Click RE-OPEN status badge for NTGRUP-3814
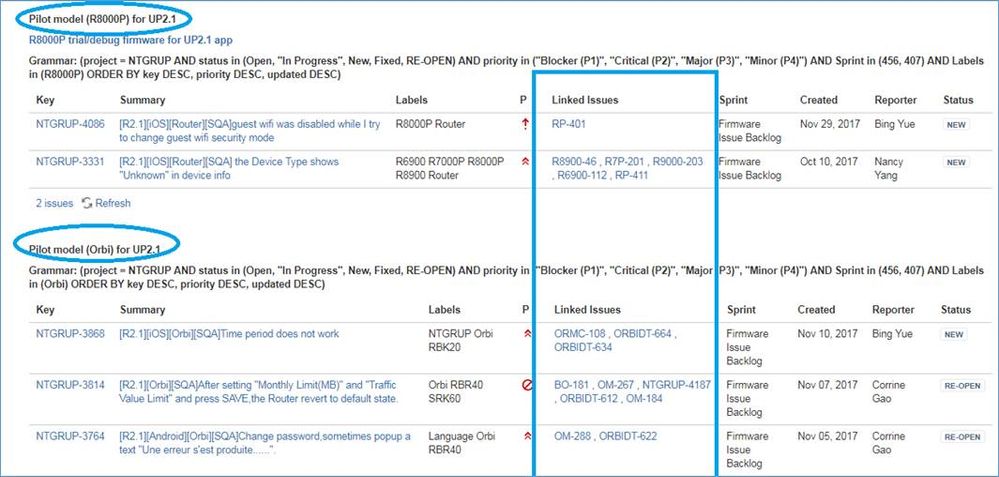This screenshot has height=477, width=999. pos(962,385)
